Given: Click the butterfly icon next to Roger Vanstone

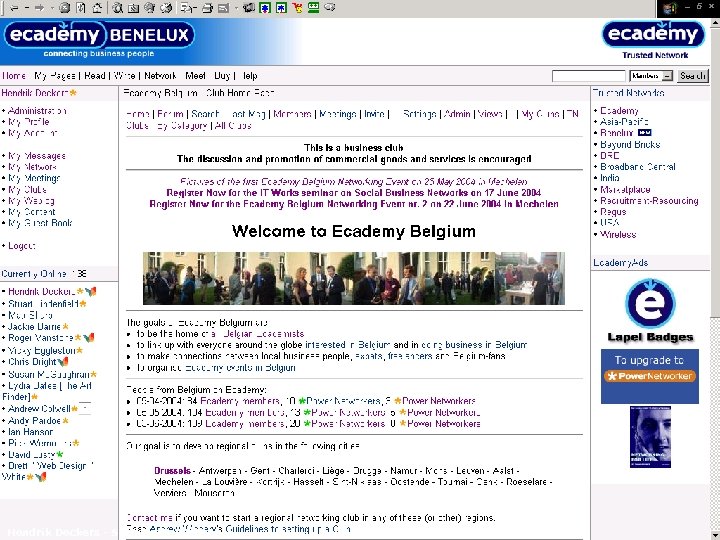Looking at the screenshot, I should (x=89, y=338).
